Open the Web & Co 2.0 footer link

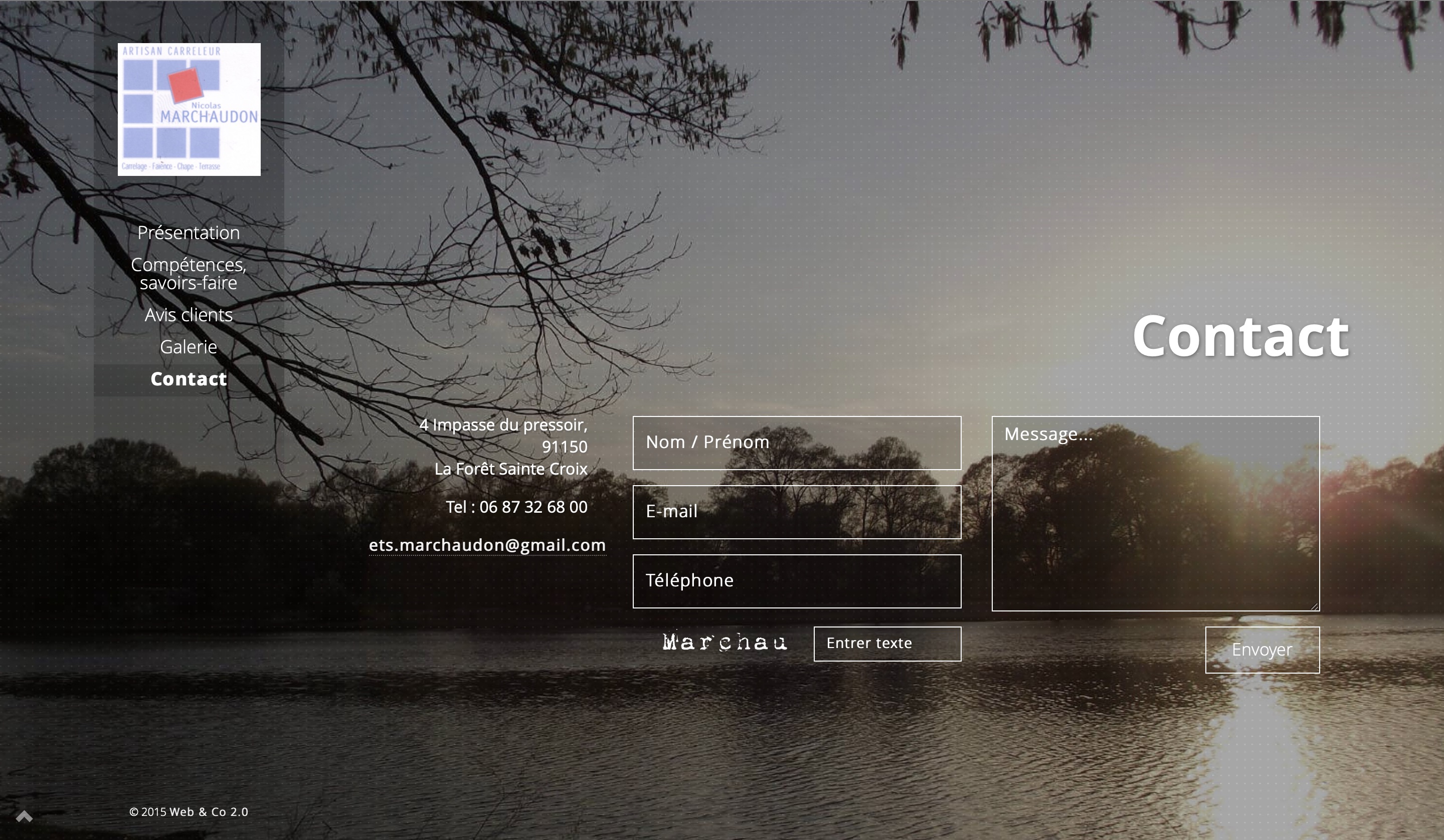tap(209, 812)
